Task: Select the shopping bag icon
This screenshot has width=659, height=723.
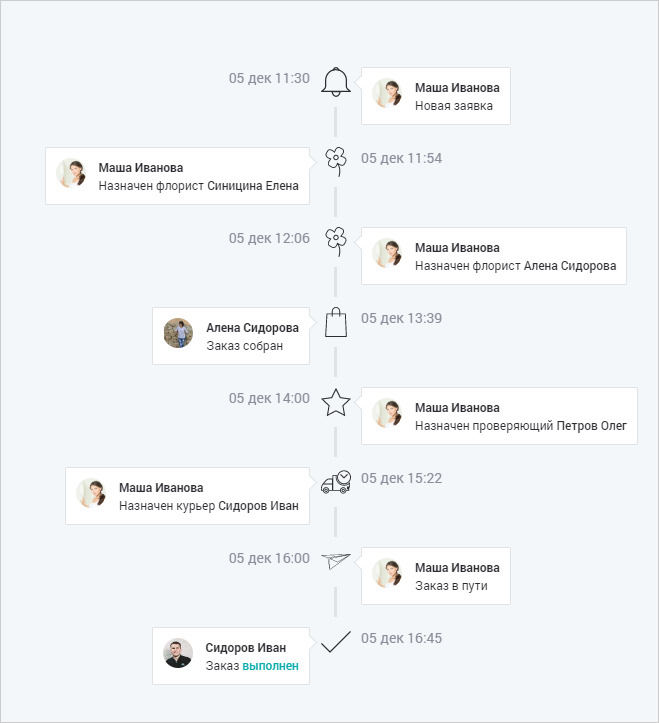Action: tap(336, 322)
